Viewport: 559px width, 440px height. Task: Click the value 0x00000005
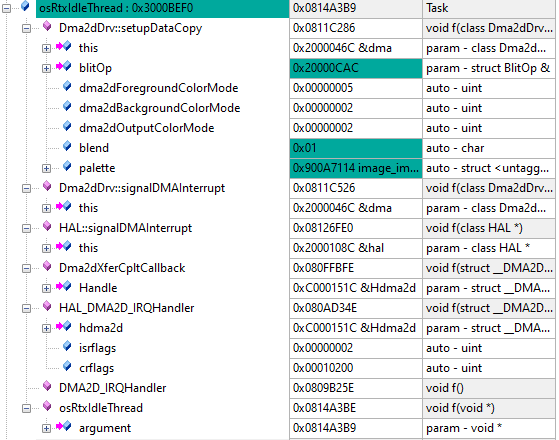point(356,88)
